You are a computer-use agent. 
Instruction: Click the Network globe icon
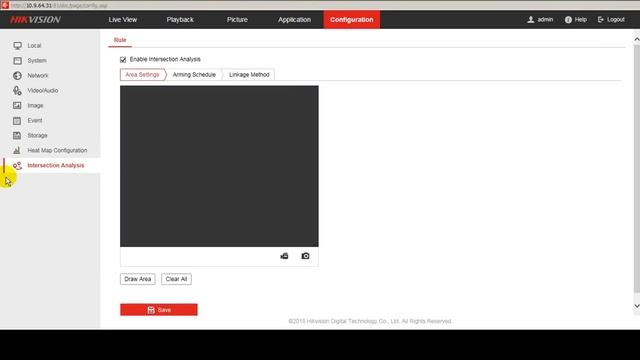17,76
